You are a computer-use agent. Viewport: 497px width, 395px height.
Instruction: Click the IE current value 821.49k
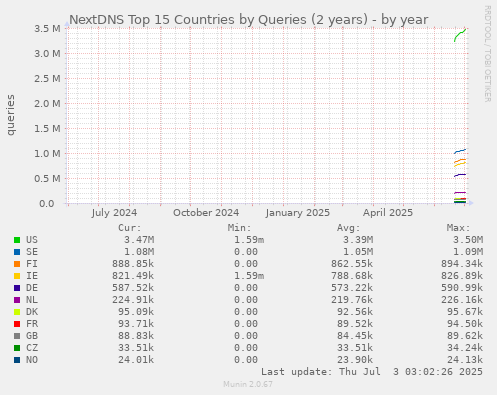click(133, 276)
